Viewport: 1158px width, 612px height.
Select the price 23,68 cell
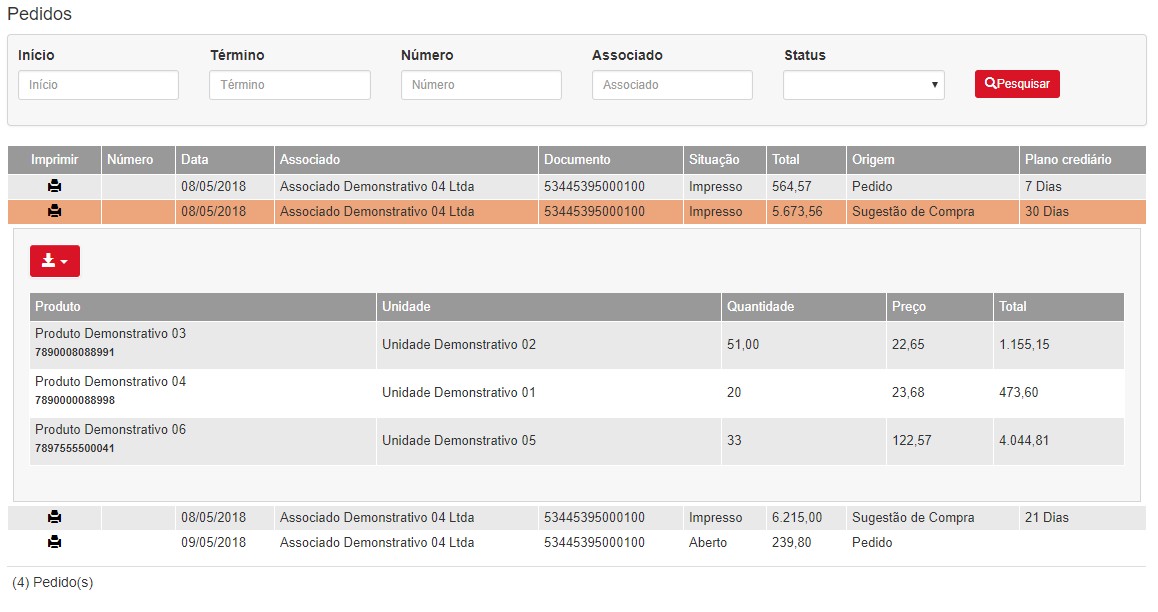[x=940, y=393]
